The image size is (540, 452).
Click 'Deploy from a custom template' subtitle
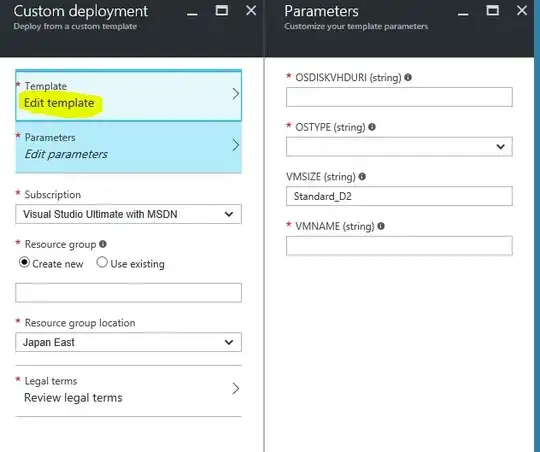75,26
